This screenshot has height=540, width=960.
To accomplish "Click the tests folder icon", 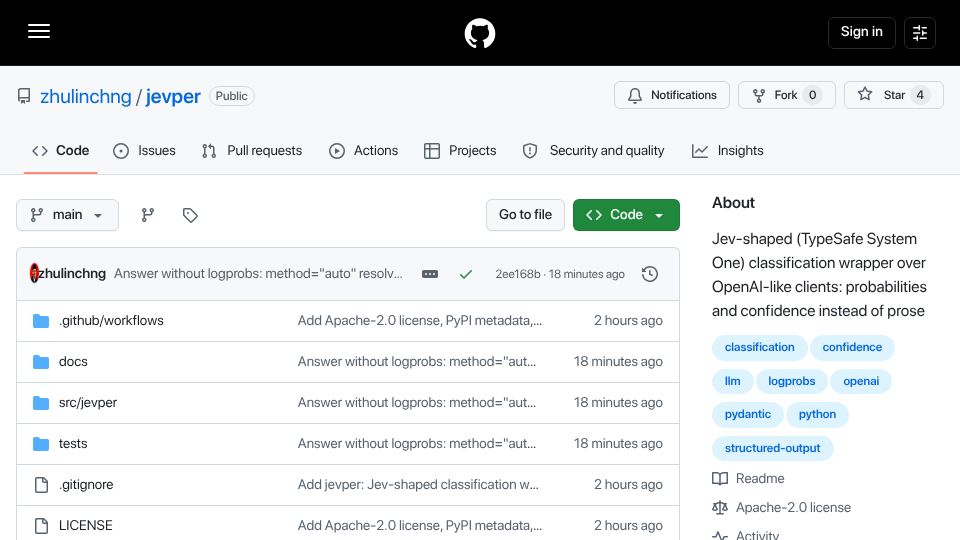I will 41,444.
